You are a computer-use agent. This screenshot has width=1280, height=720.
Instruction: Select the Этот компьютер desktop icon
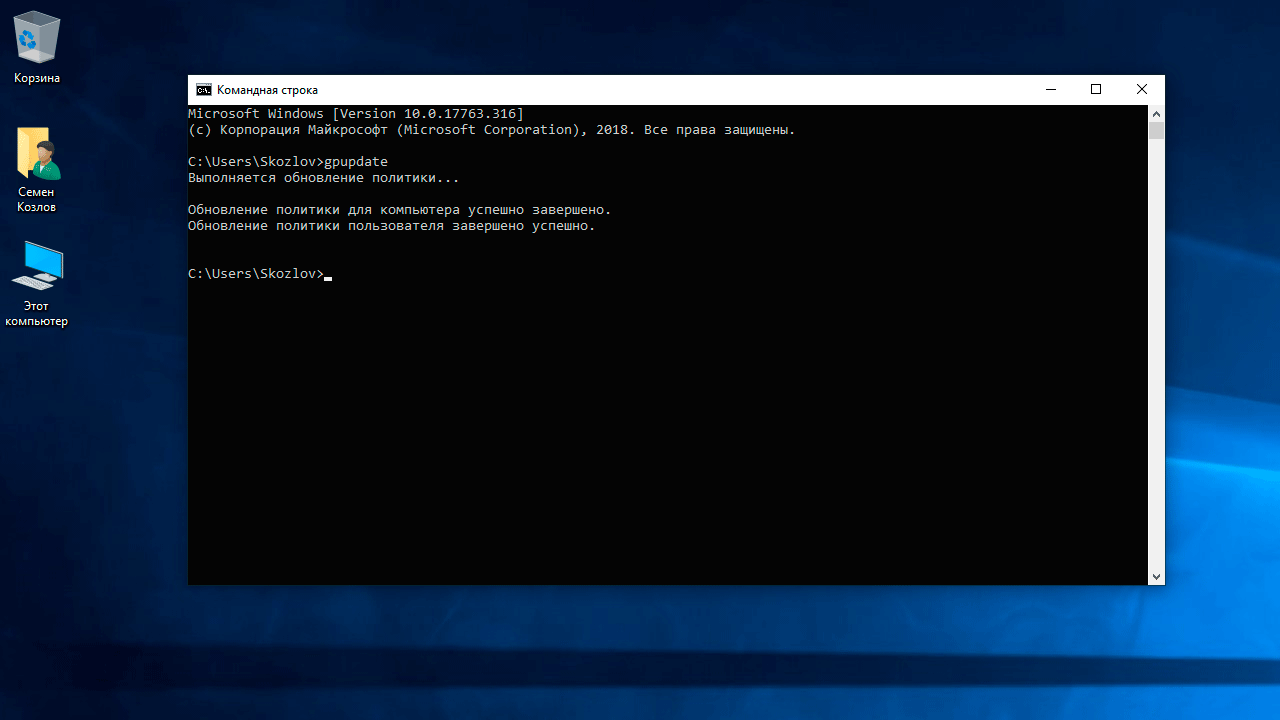coord(37,267)
